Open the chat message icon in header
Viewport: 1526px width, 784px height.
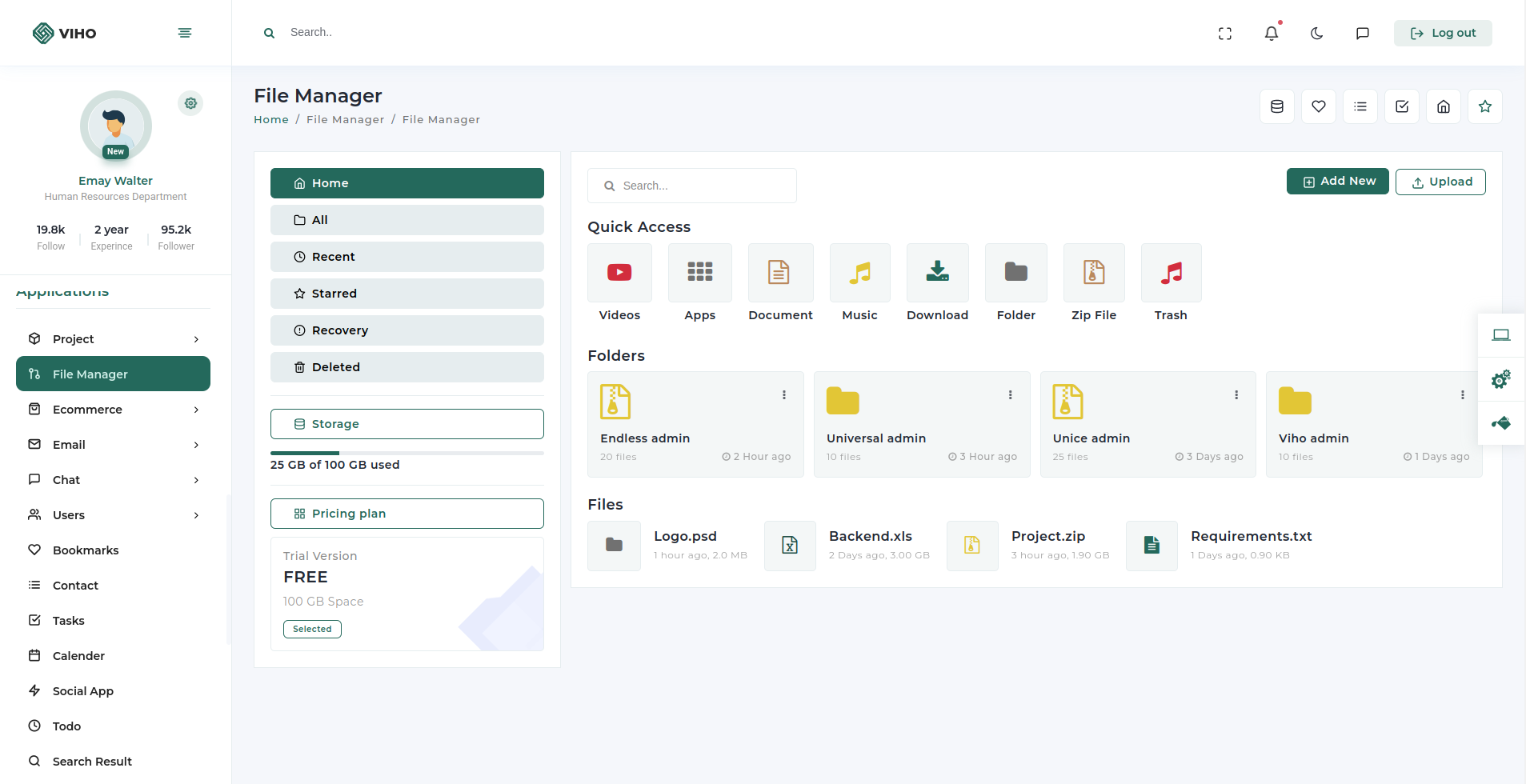1362,34
